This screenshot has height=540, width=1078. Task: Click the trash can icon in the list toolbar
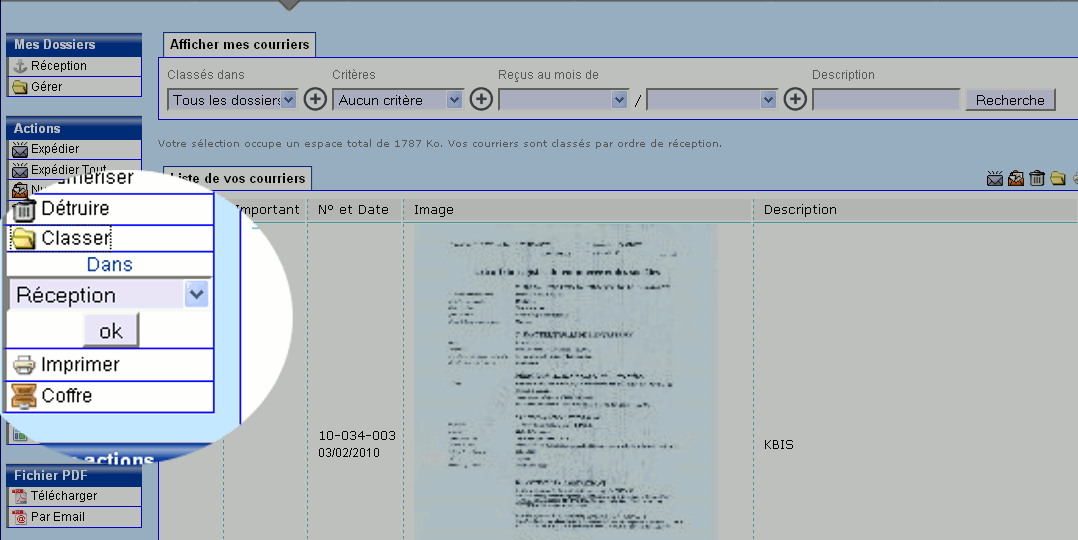click(x=1037, y=179)
